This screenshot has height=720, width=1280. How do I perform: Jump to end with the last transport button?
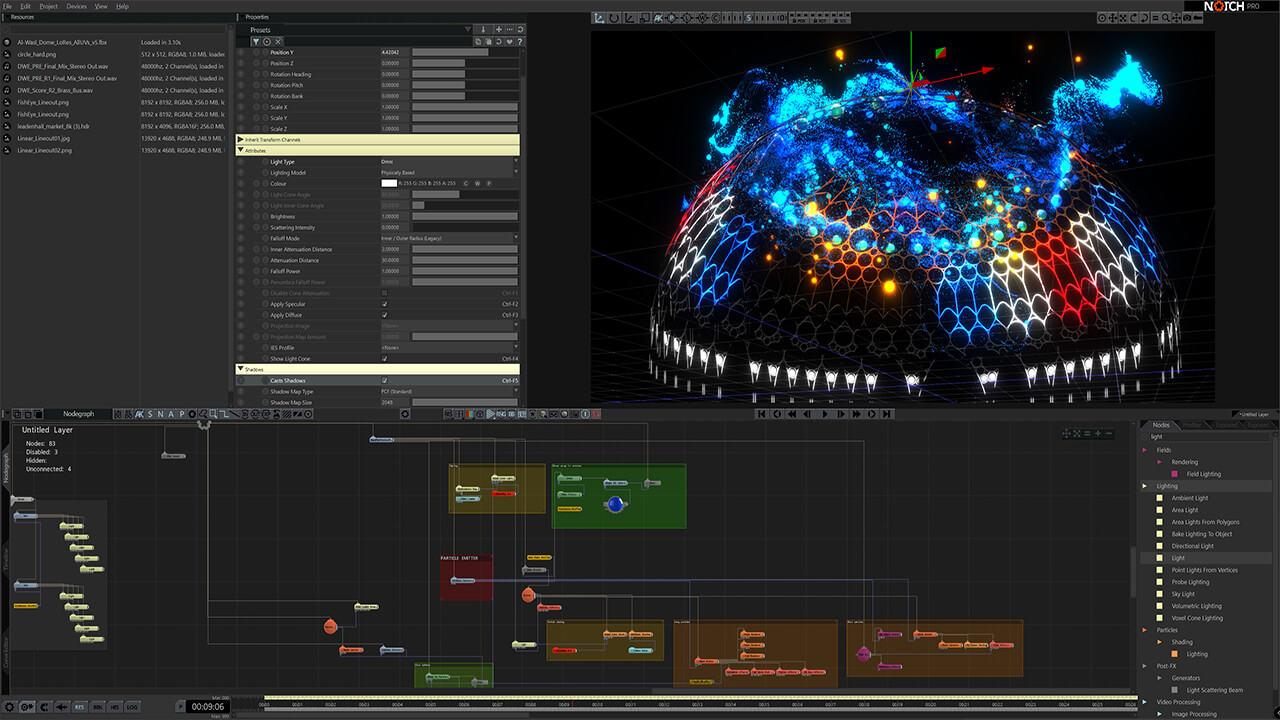(x=888, y=413)
